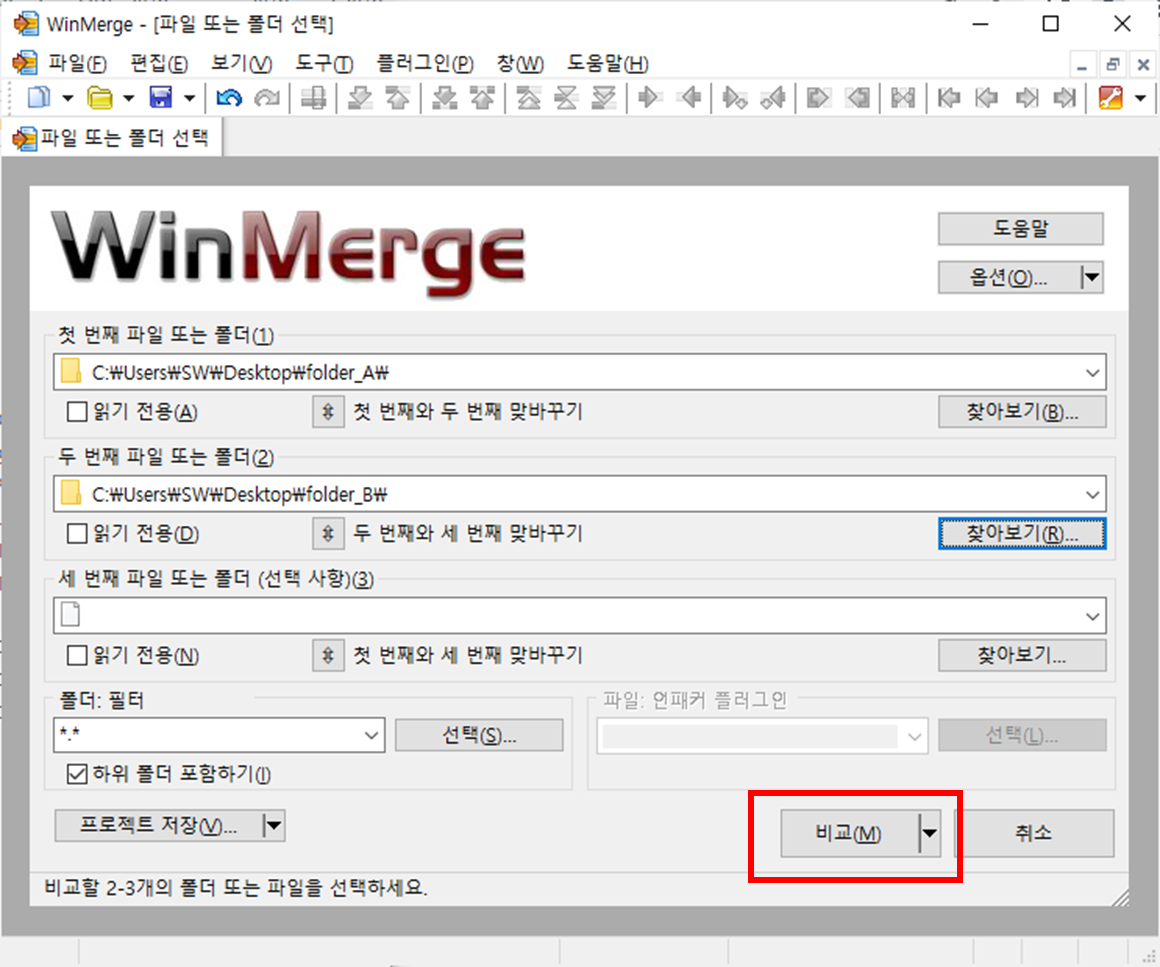Click the All right toolbar icon
The height and width of the screenshot is (967, 1160).
click(818, 98)
